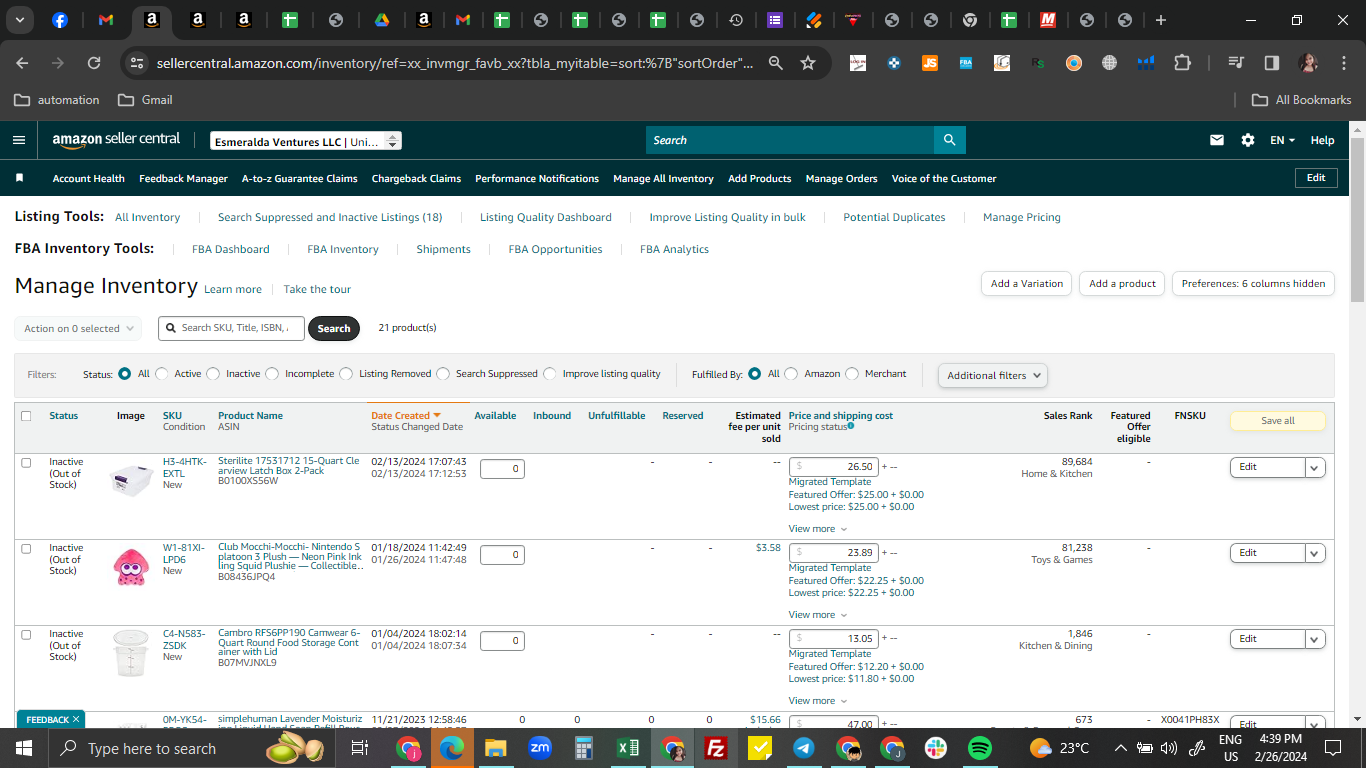
Task: Select the Club Mocchi-Mocchi plush row checkbox
Action: [x=26, y=548]
